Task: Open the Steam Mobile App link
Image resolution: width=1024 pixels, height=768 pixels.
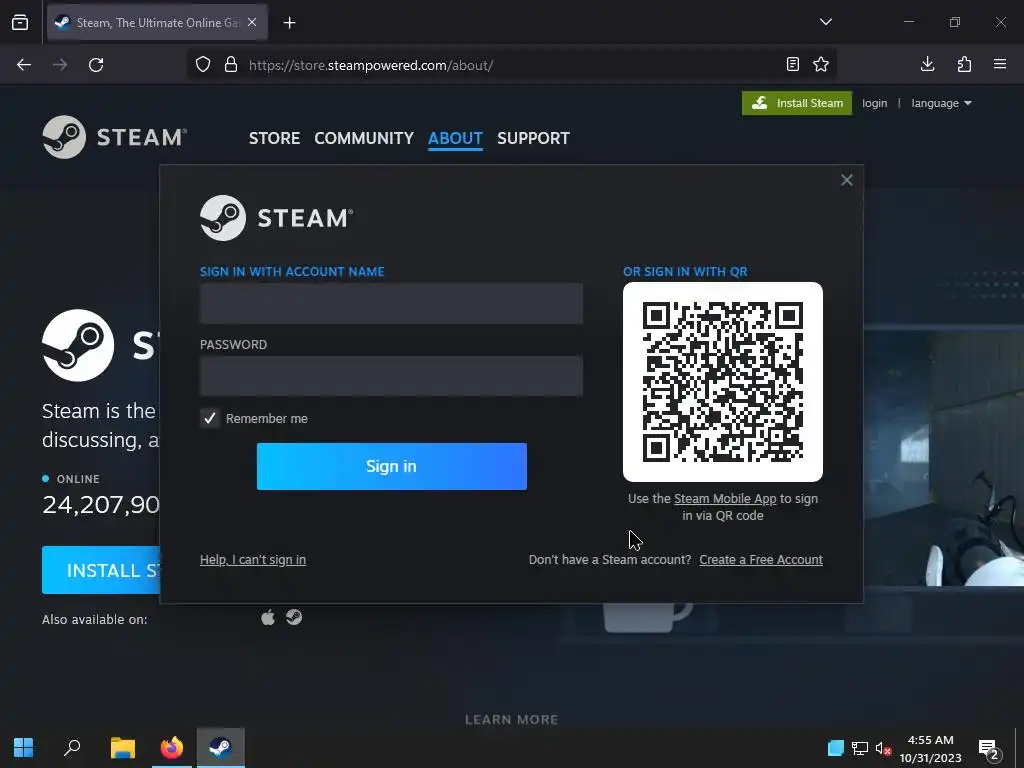Action: (x=725, y=498)
